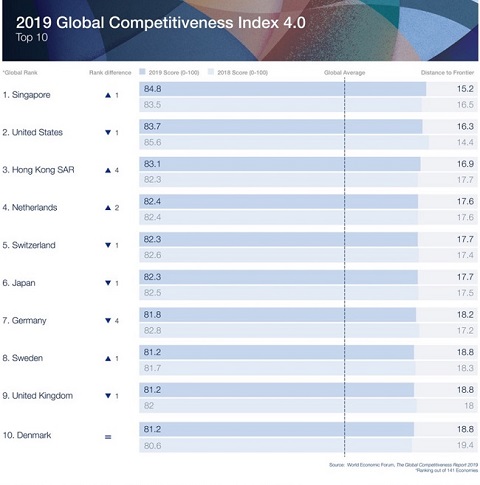Screen dimensions: 480x485
Task: Click Sweden's upward rank arrow
Action: click(x=108, y=359)
